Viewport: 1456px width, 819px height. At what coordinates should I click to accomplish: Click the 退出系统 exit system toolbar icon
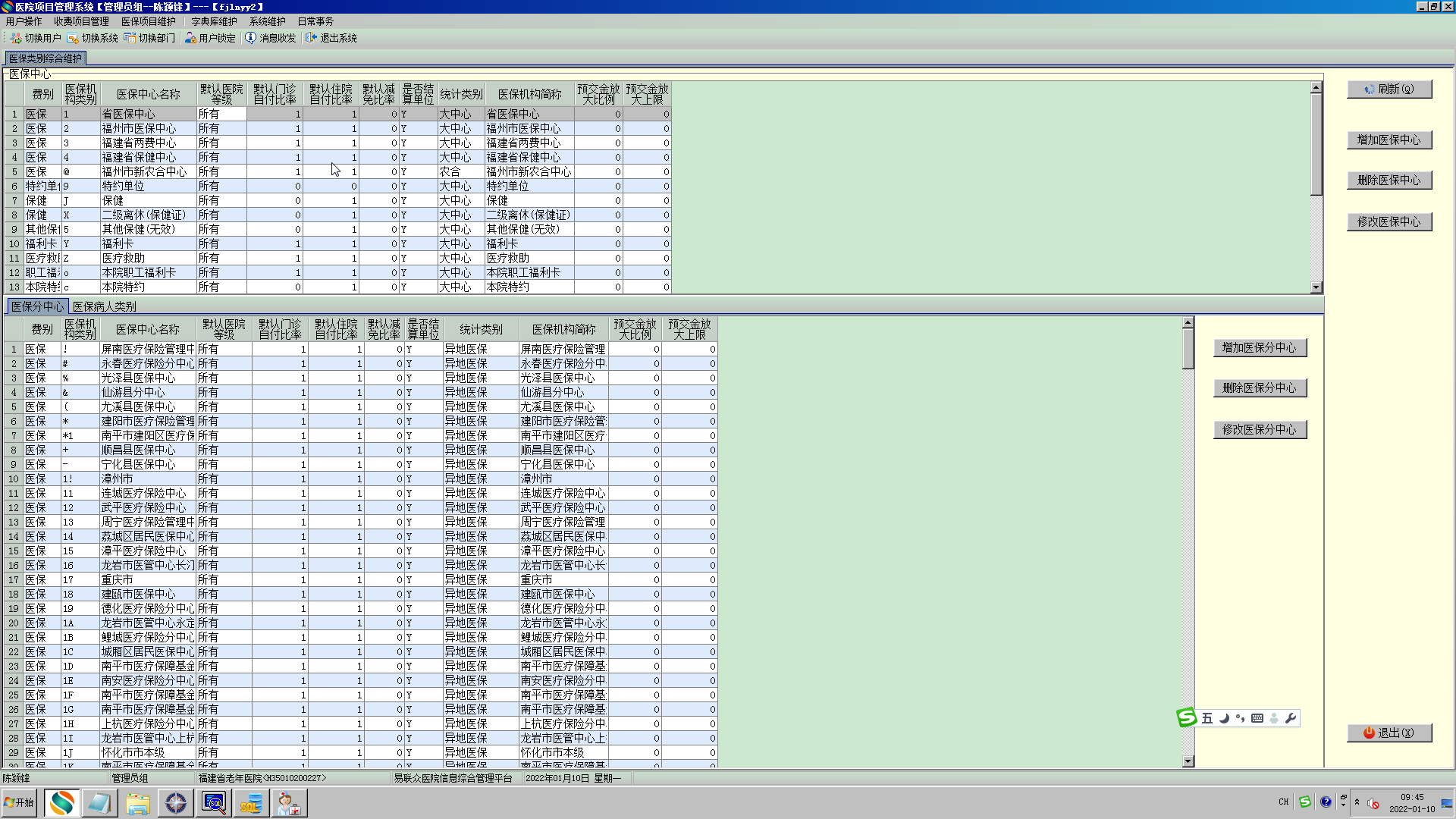point(311,38)
